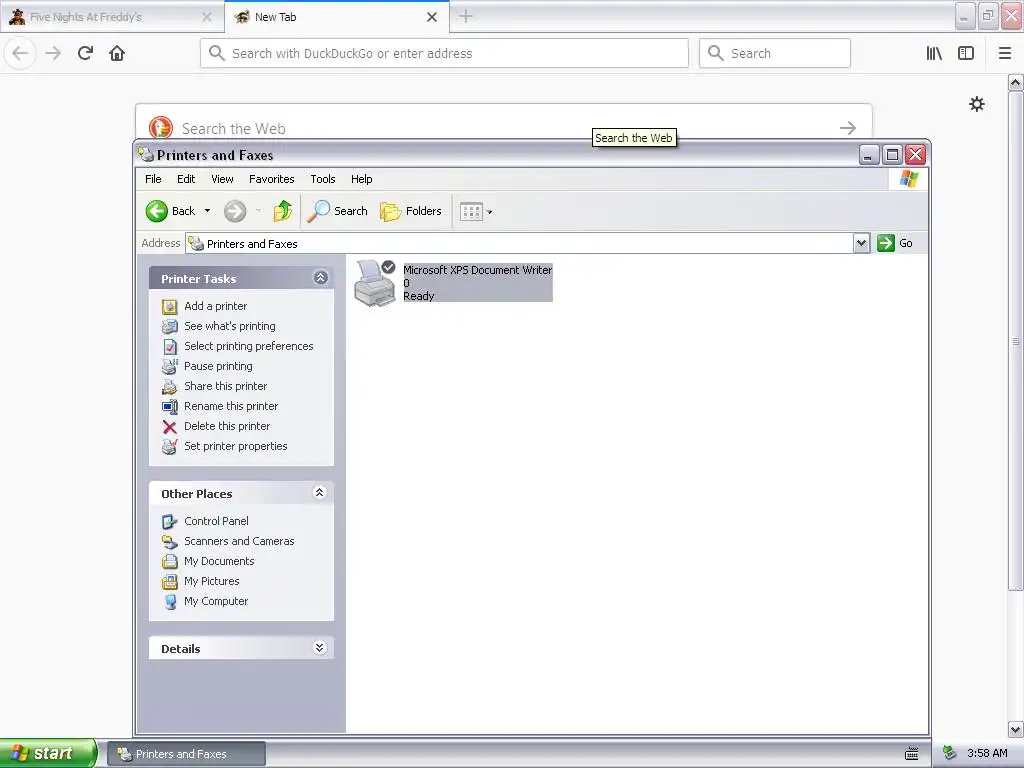Click the Printers and Faxes address field

(520, 244)
